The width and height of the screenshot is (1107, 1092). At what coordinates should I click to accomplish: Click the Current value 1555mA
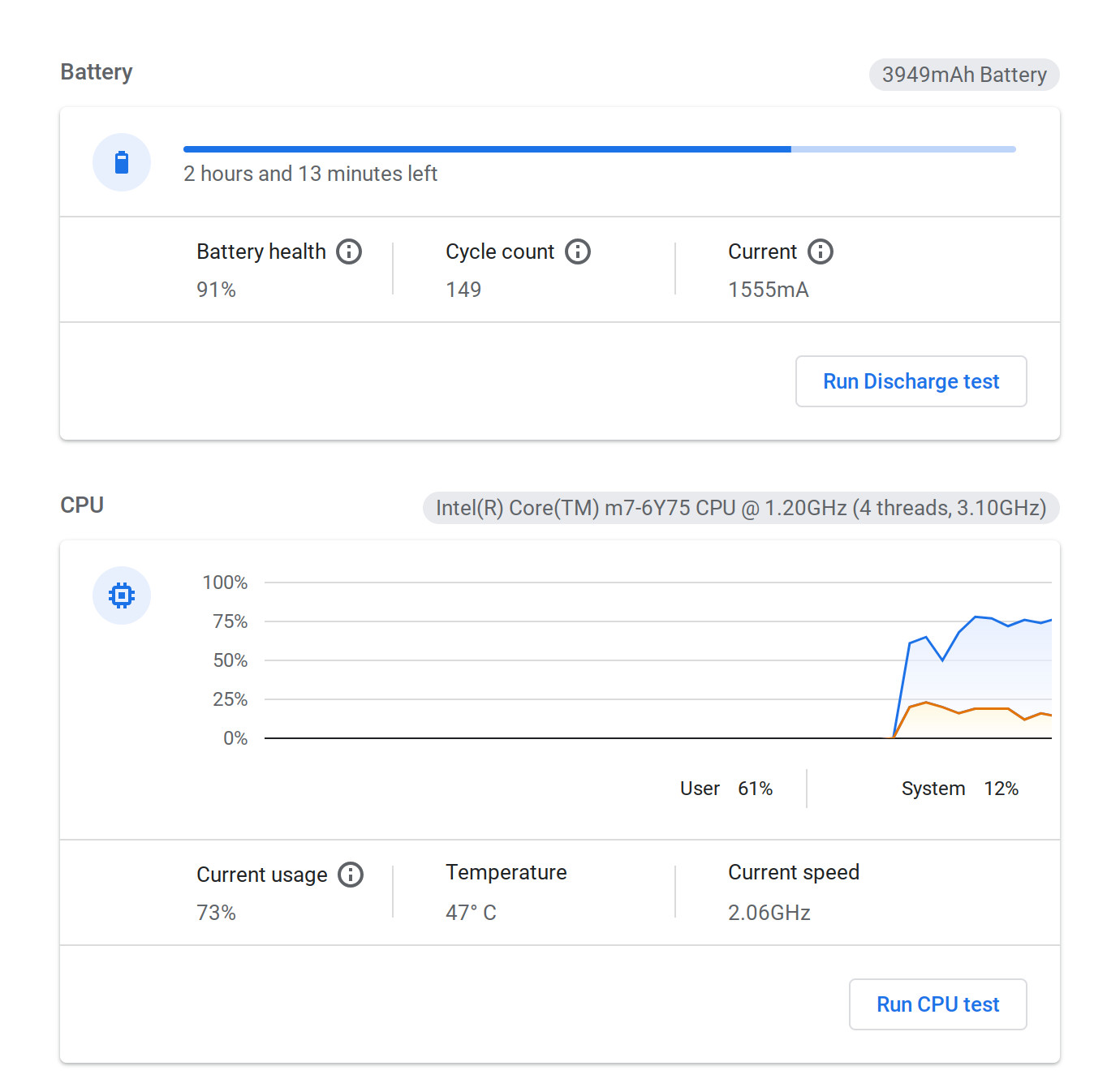click(769, 290)
